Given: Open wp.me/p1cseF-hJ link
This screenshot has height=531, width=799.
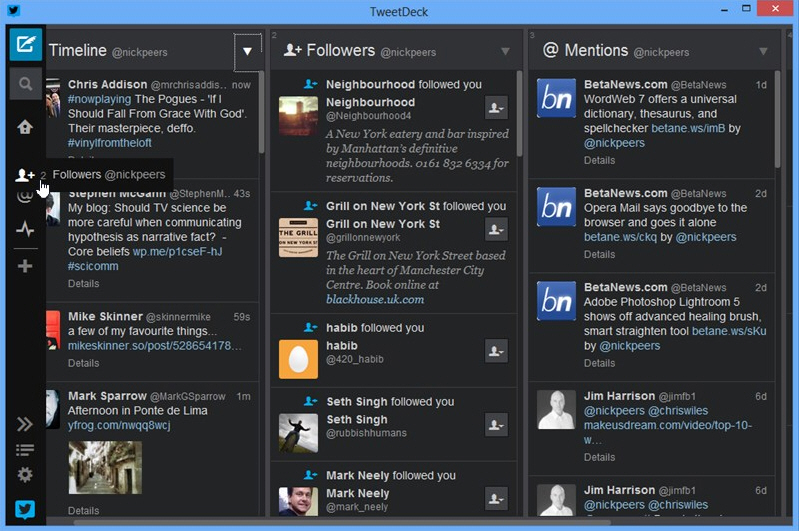Looking at the screenshot, I should click(177, 252).
